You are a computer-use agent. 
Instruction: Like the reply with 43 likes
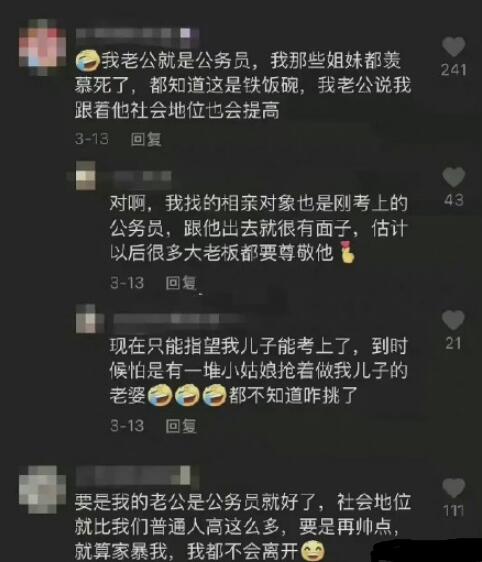pos(453,177)
